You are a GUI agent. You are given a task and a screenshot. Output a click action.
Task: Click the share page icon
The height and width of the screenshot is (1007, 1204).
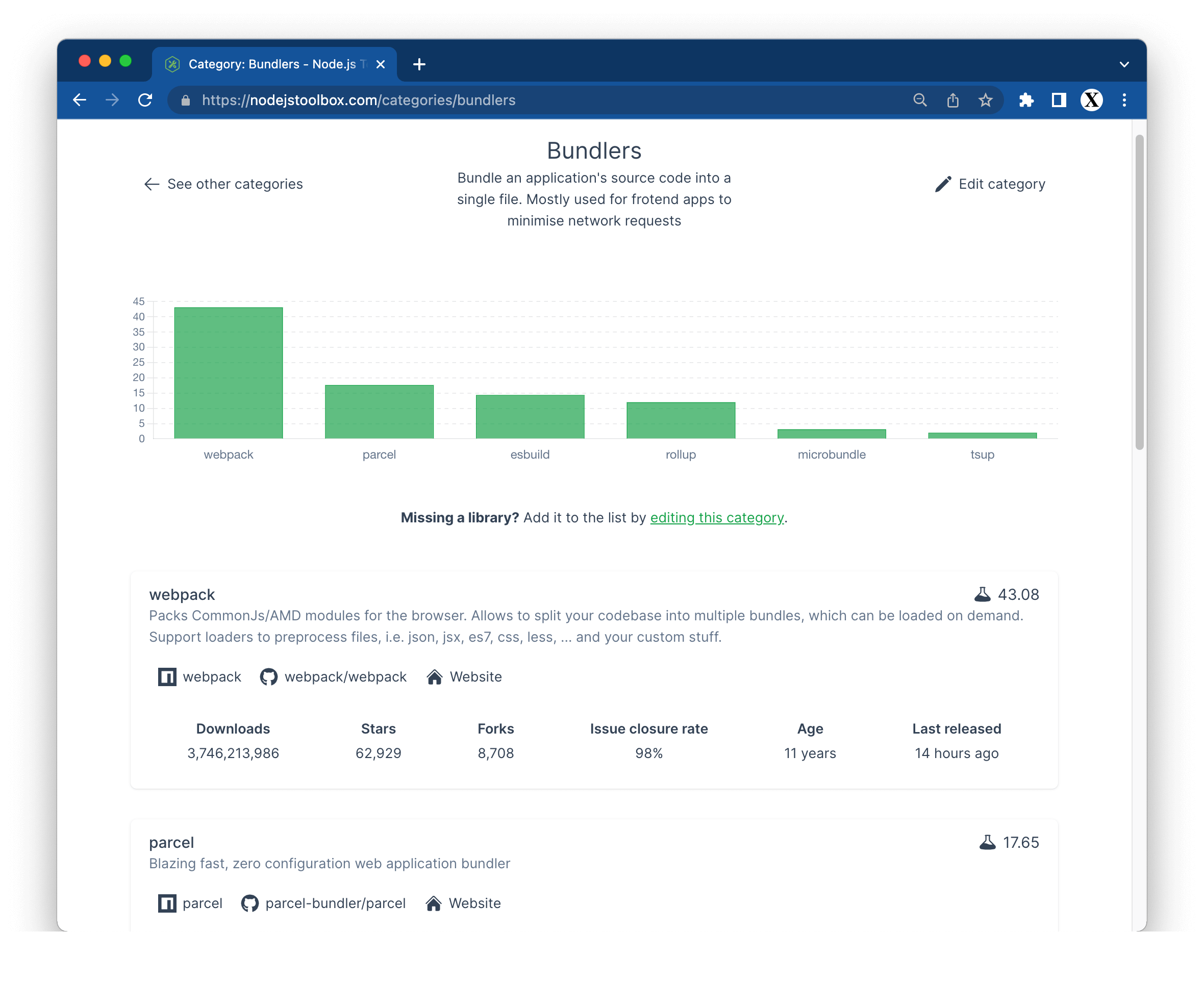coord(952,100)
